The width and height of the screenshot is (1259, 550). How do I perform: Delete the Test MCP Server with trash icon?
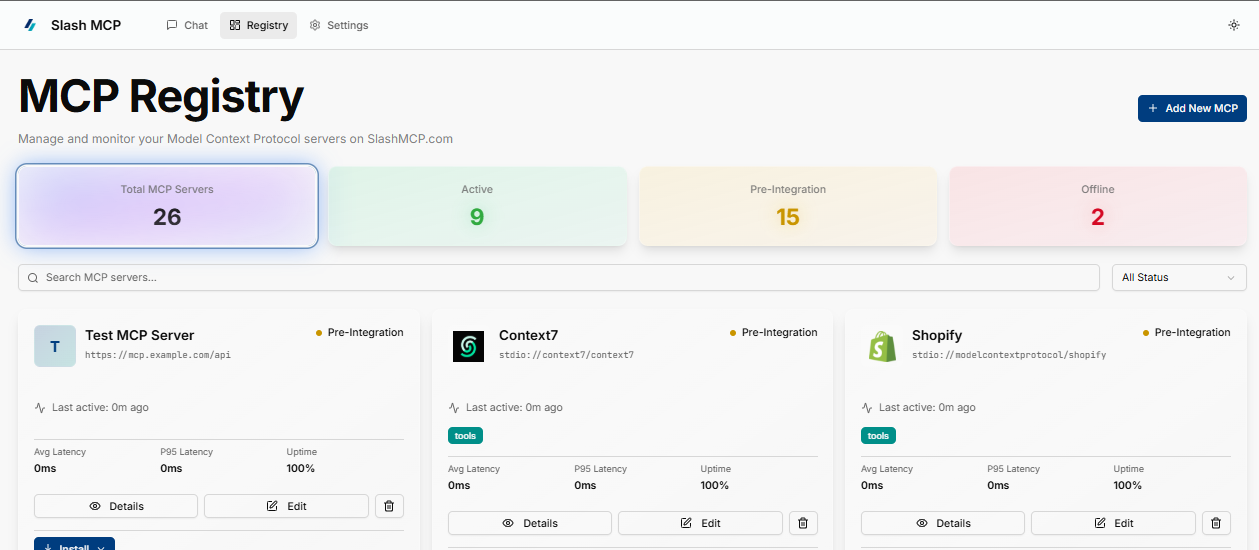[389, 506]
